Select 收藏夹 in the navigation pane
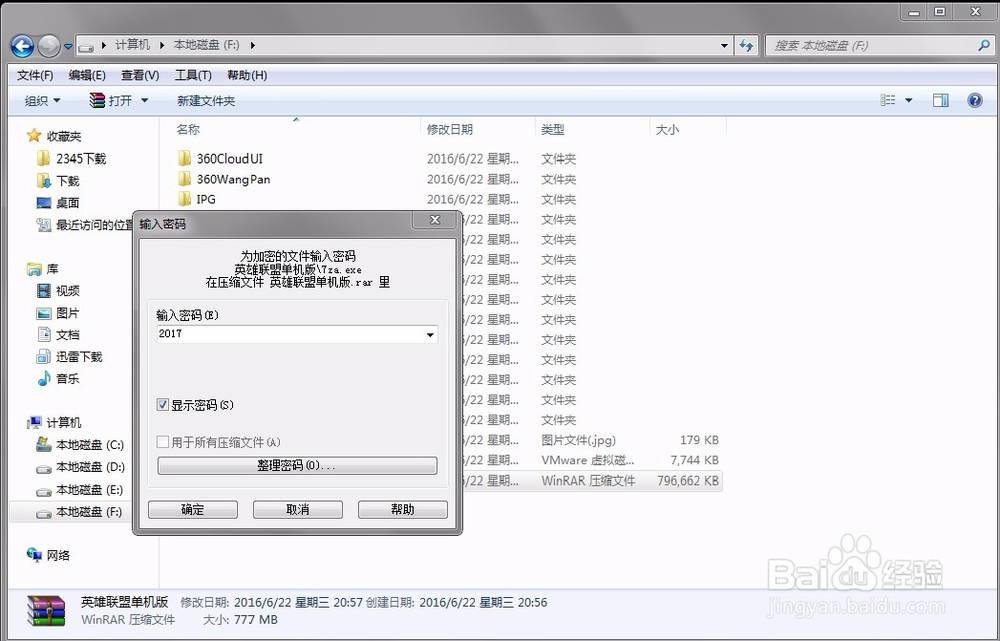Viewport: 1000px width, 641px height. tap(54, 136)
